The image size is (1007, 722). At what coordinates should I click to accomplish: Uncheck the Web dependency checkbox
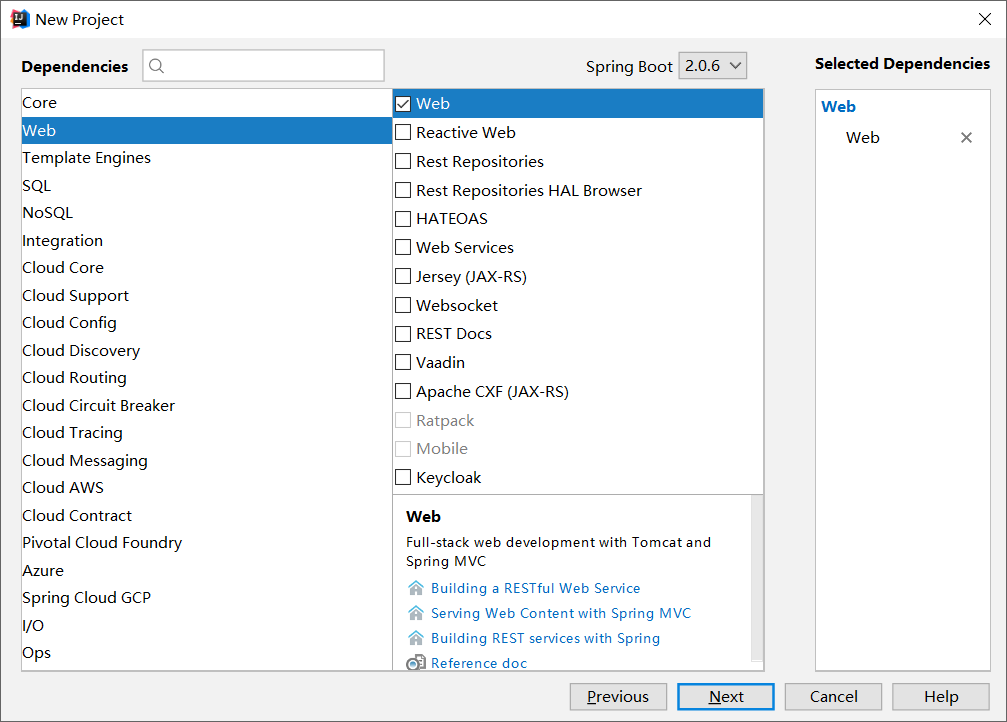point(404,103)
